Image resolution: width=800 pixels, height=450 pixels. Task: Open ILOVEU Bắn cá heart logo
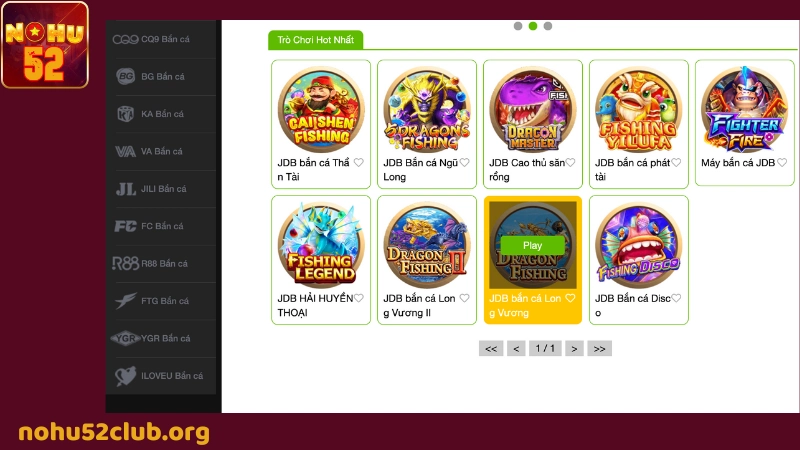126,376
